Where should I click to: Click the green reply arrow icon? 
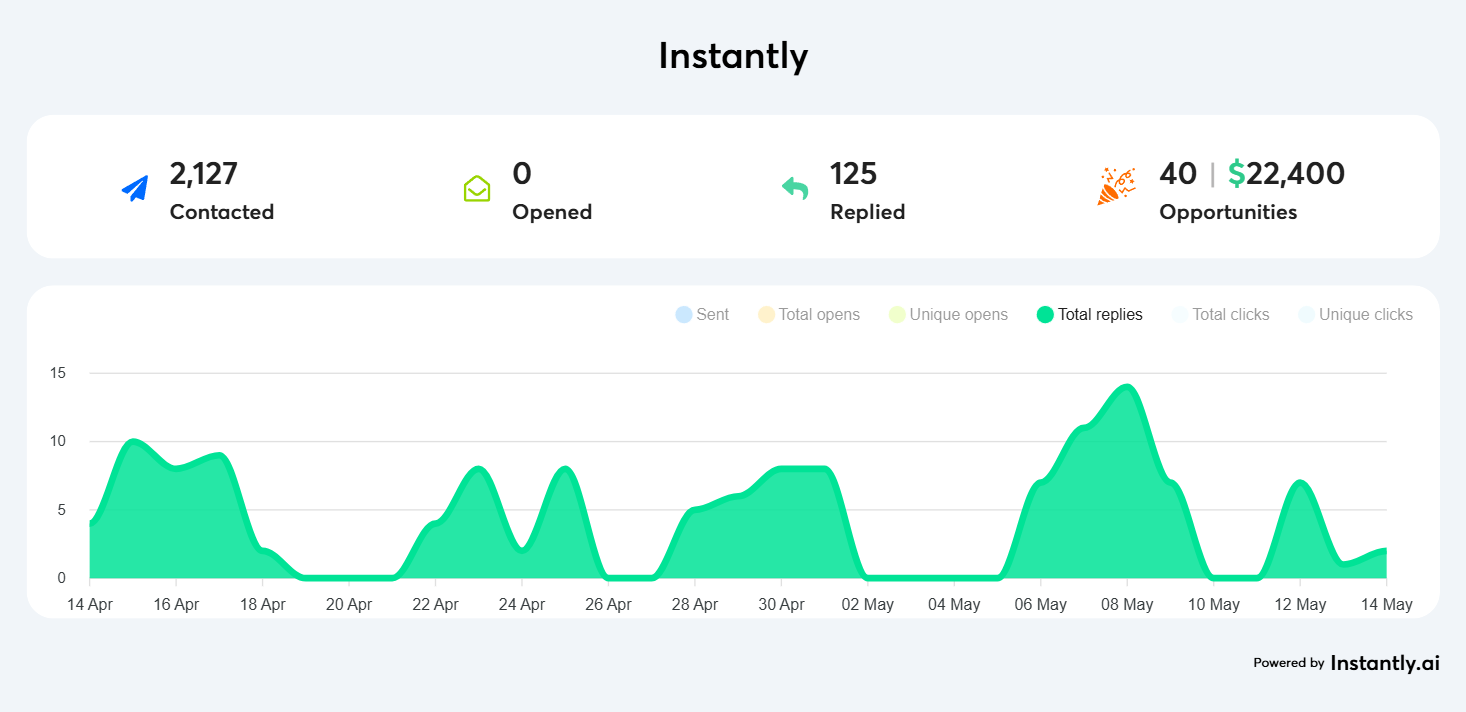[793, 187]
